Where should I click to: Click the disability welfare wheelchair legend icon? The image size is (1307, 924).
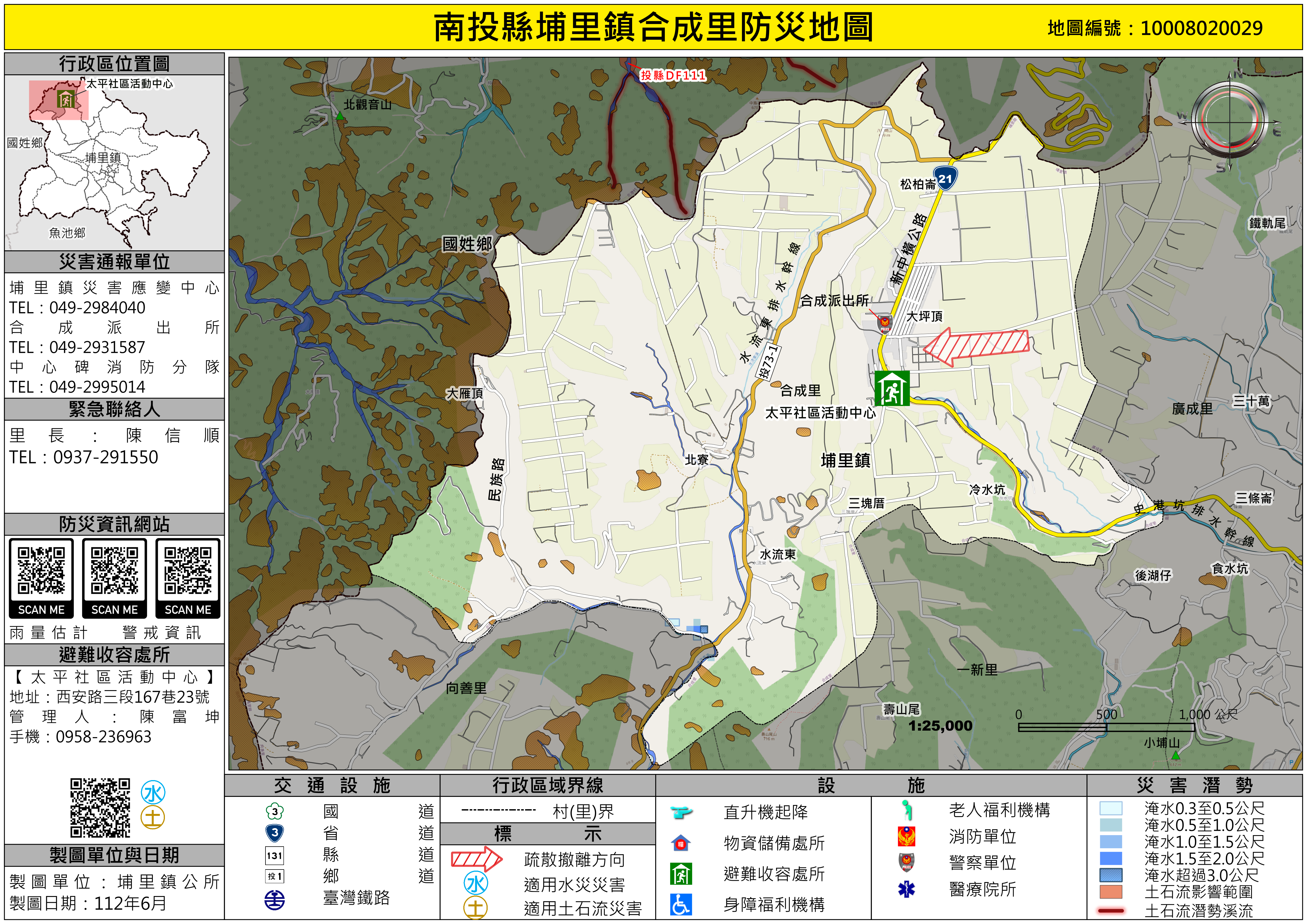click(681, 905)
